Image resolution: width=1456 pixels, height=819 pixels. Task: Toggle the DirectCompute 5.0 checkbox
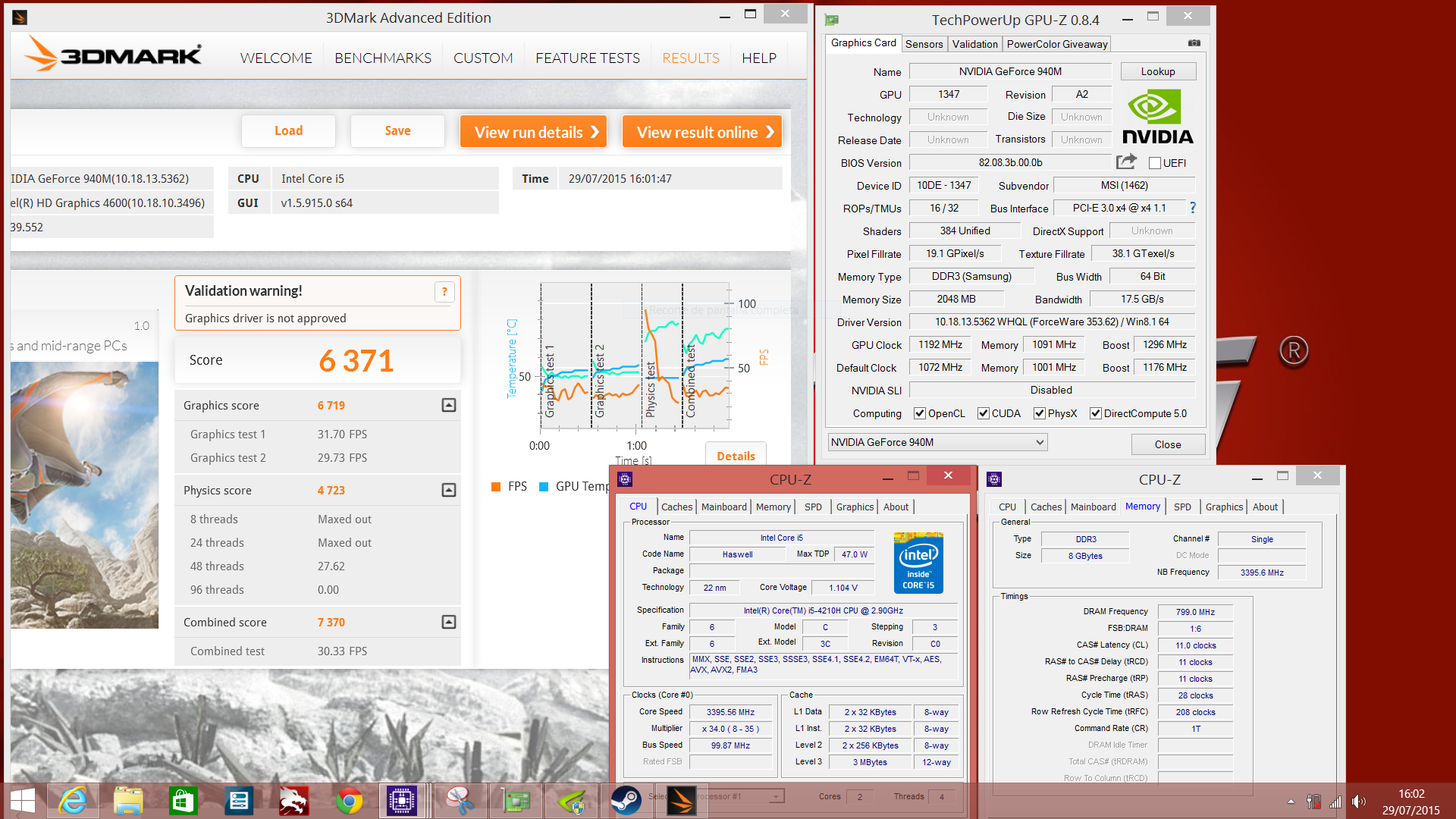pos(1096,413)
